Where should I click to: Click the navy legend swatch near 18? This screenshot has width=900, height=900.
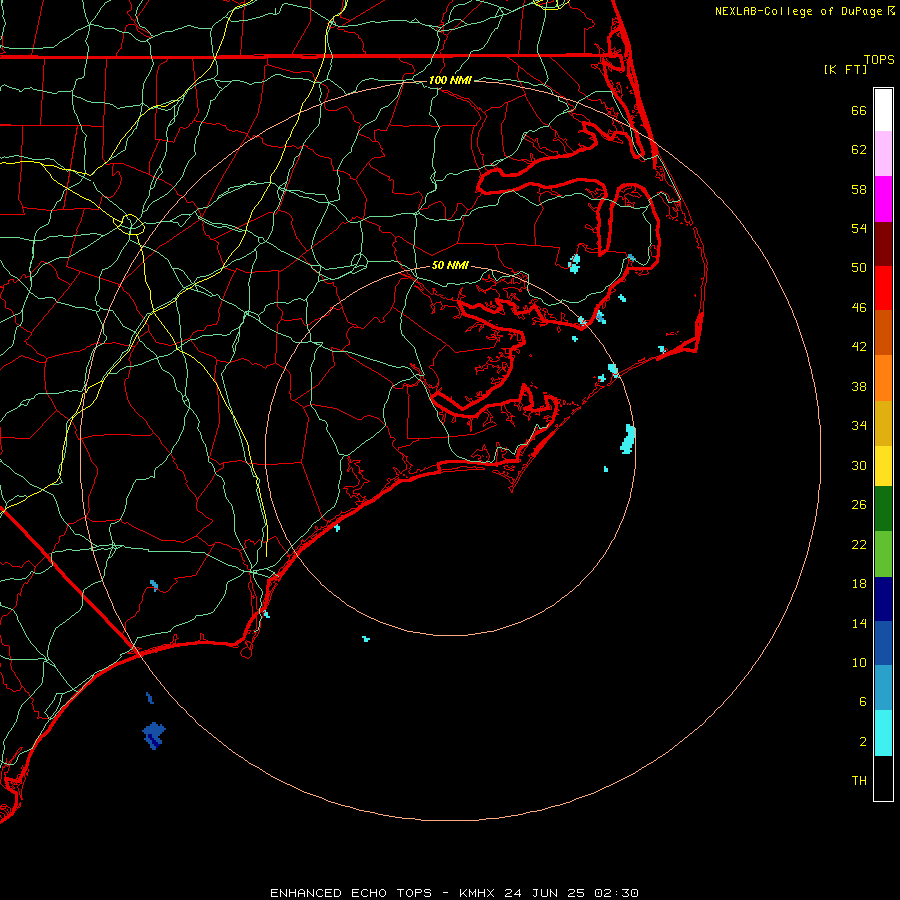click(x=883, y=599)
